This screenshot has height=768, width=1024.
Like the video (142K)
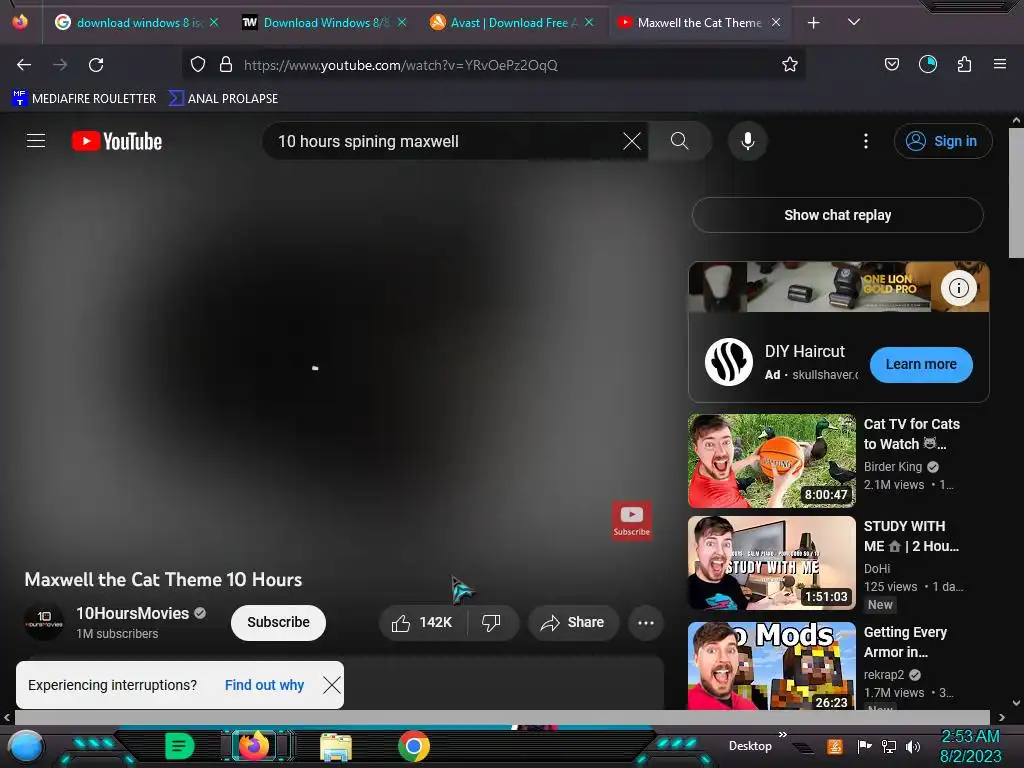coord(422,622)
